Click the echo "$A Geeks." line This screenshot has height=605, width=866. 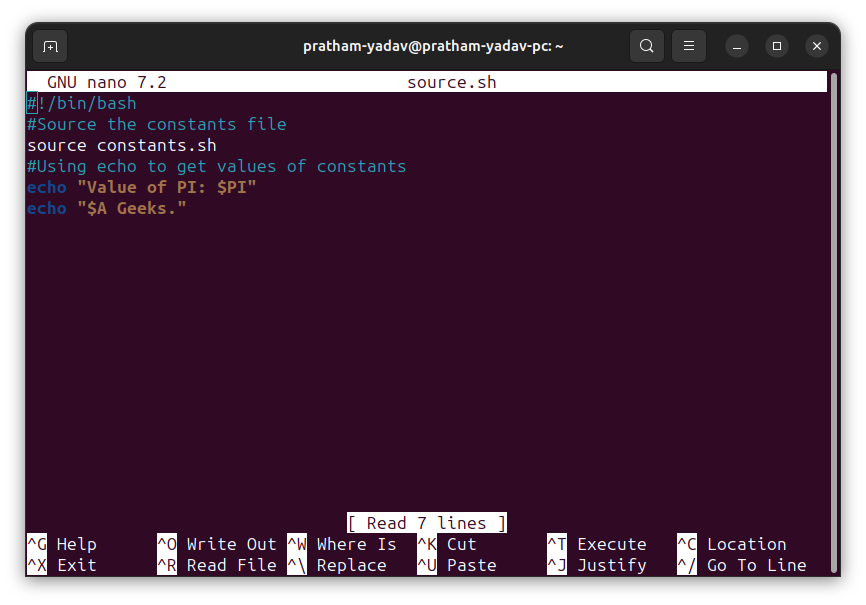click(x=107, y=208)
